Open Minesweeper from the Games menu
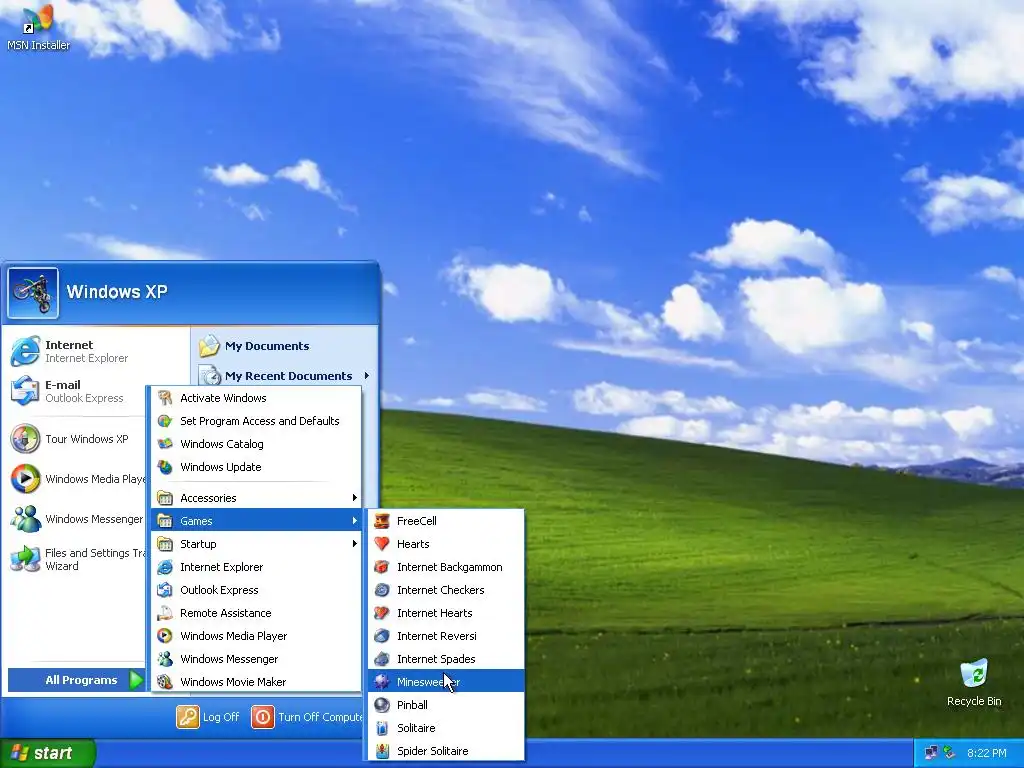The height and width of the screenshot is (768, 1024). tap(446, 682)
